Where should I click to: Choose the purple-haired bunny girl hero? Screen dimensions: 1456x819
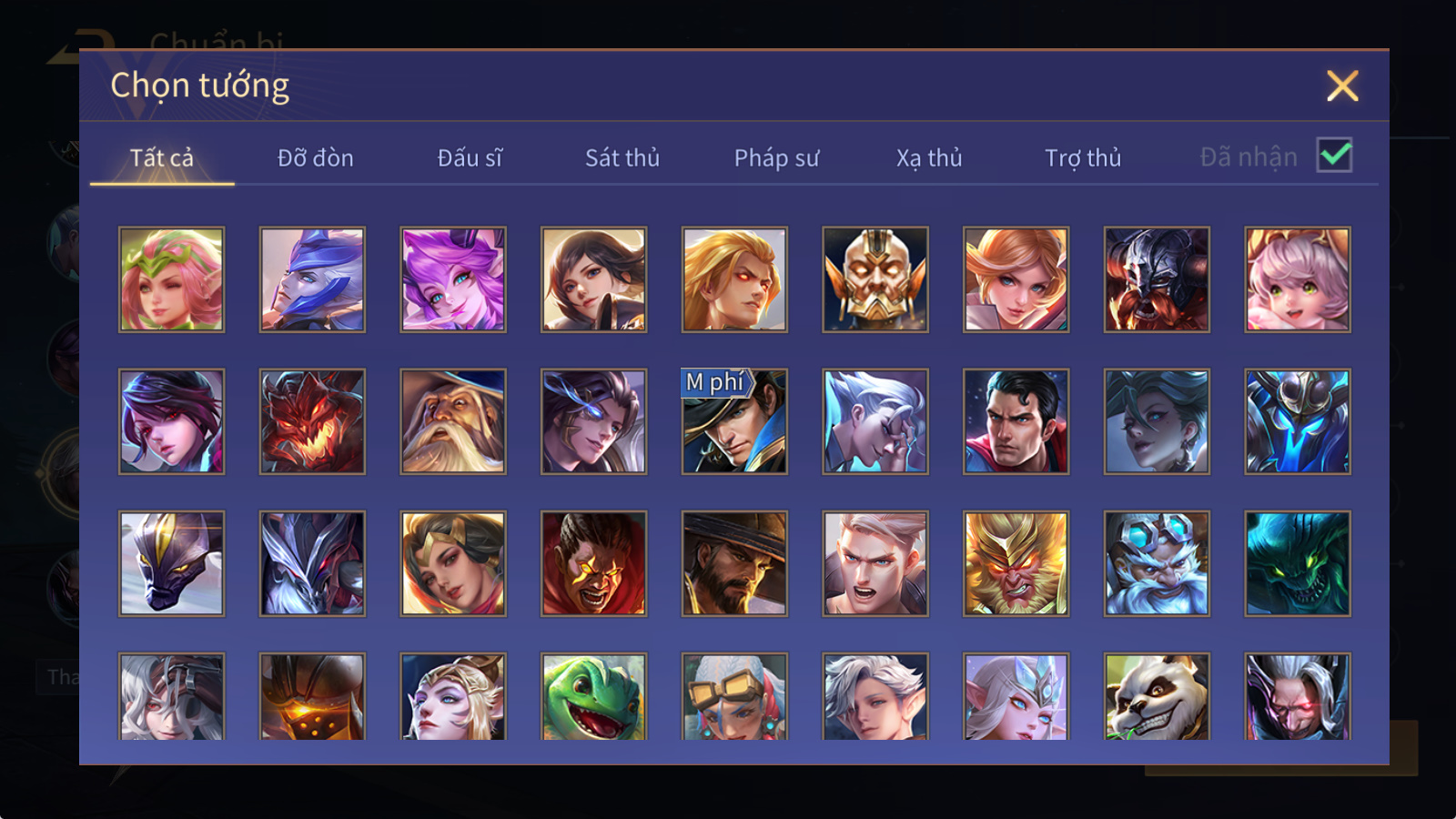[x=453, y=279]
